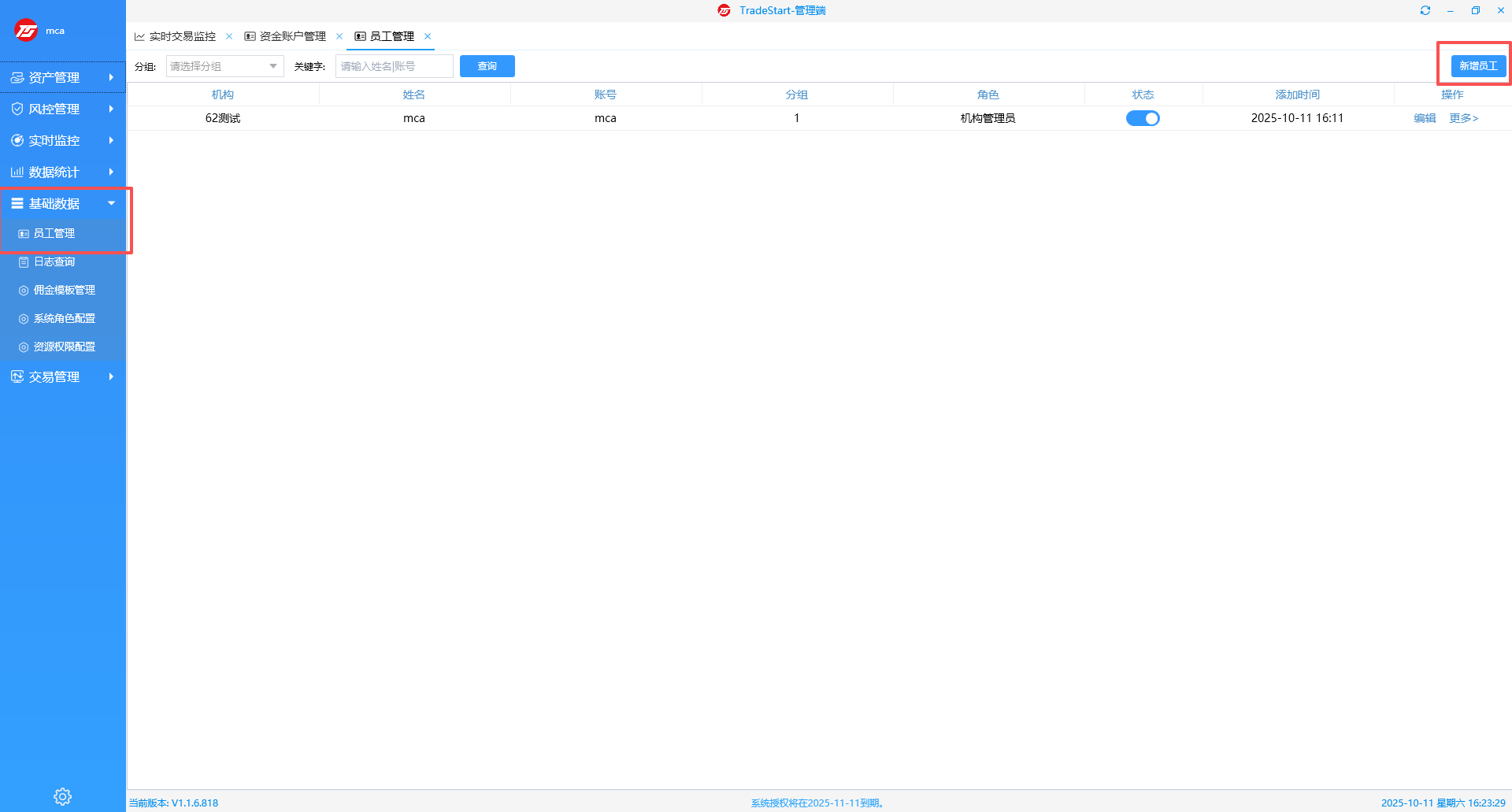Click the TradeStart logo in sidebar header
This screenshot has height=812, width=1512.
(26, 31)
